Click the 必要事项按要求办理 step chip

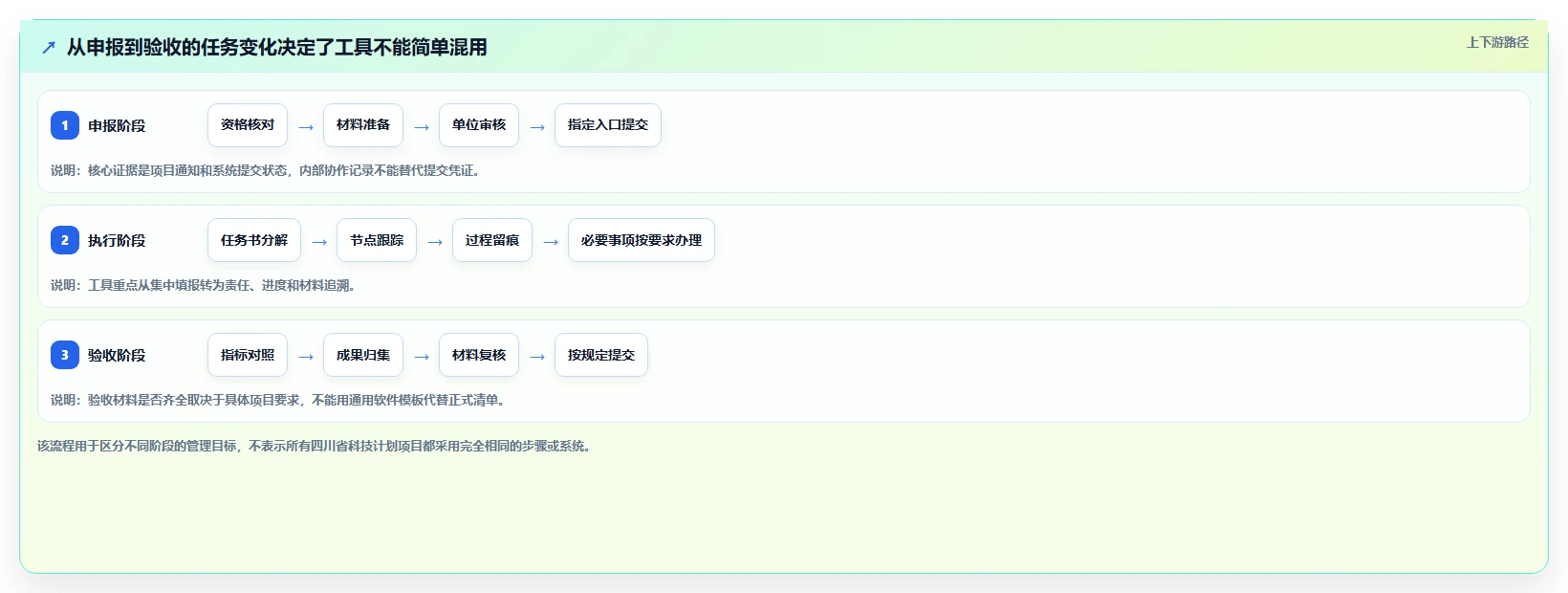click(x=642, y=240)
